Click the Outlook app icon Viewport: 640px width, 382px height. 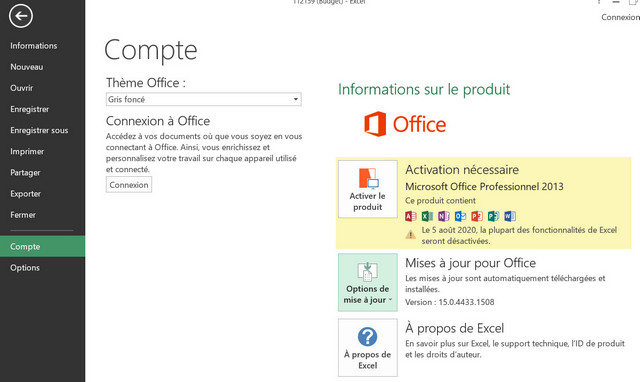click(x=460, y=216)
